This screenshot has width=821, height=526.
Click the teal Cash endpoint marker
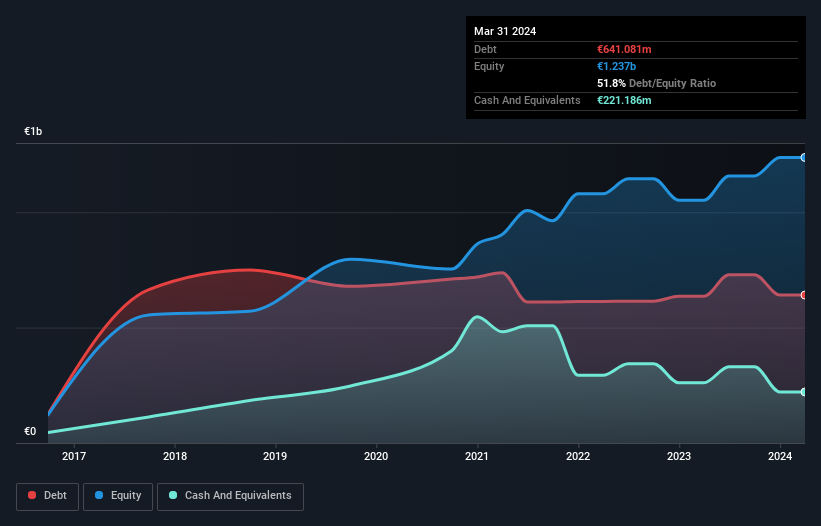(x=804, y=392)
